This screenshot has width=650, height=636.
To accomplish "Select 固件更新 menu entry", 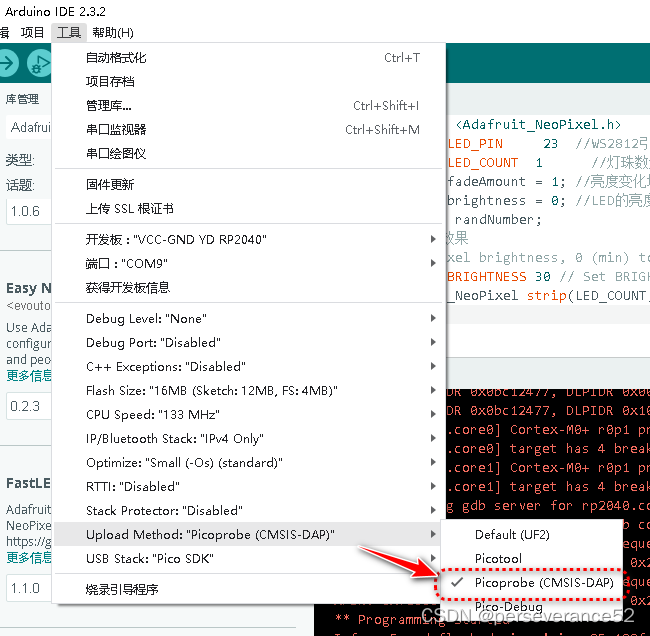I will click(x=250, y=184).
